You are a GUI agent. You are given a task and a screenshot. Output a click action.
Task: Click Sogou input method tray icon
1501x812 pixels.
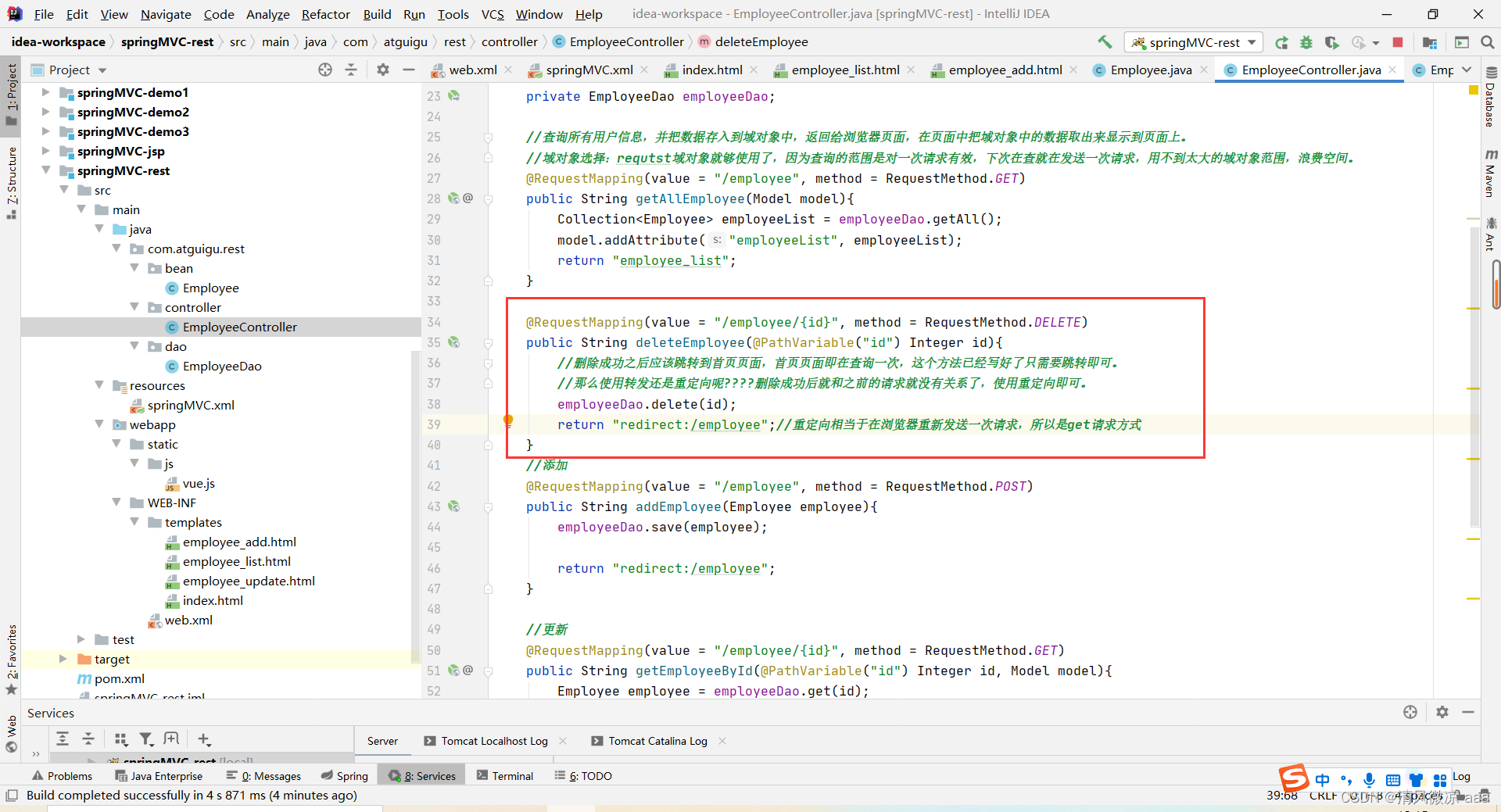coord(1294,778)
